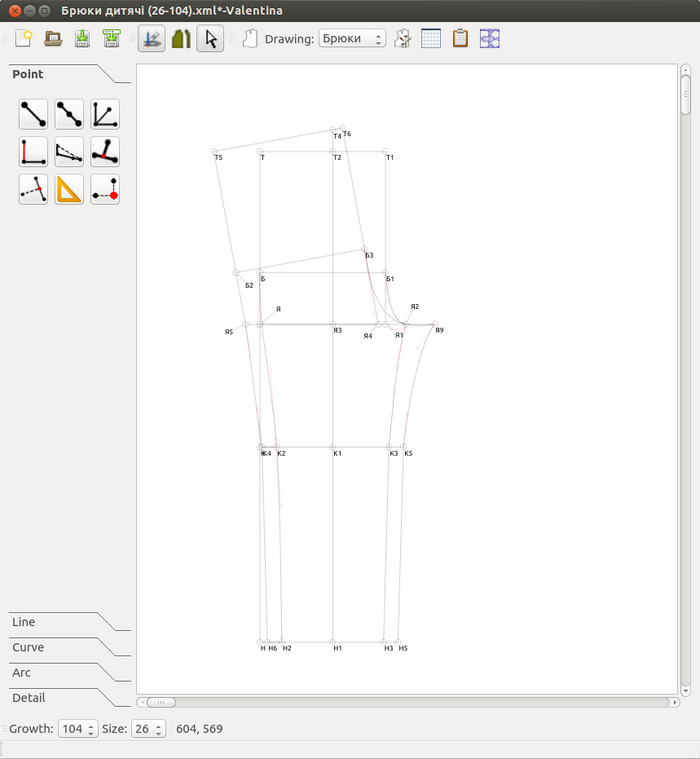Screen dimensions: 700x759
Task: Select point label H2 on the drawing
Action: click(x=287, y=649)
